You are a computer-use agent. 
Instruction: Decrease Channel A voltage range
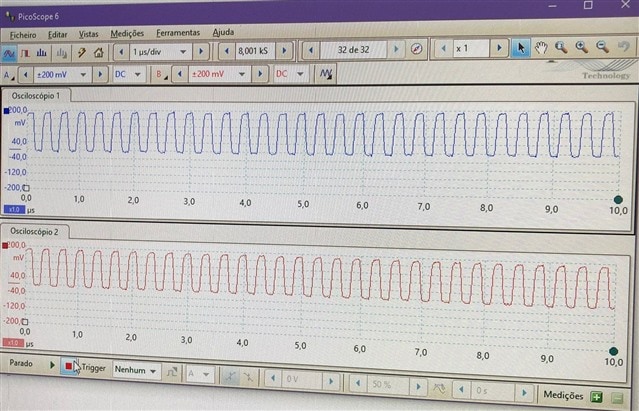point(26,75)
